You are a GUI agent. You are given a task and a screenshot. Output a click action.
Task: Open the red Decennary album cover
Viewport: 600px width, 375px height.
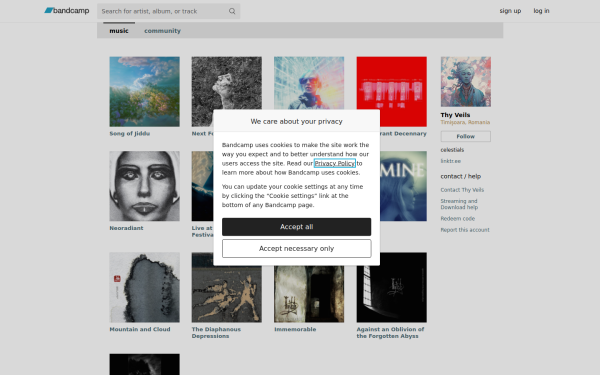coord(391,91)
